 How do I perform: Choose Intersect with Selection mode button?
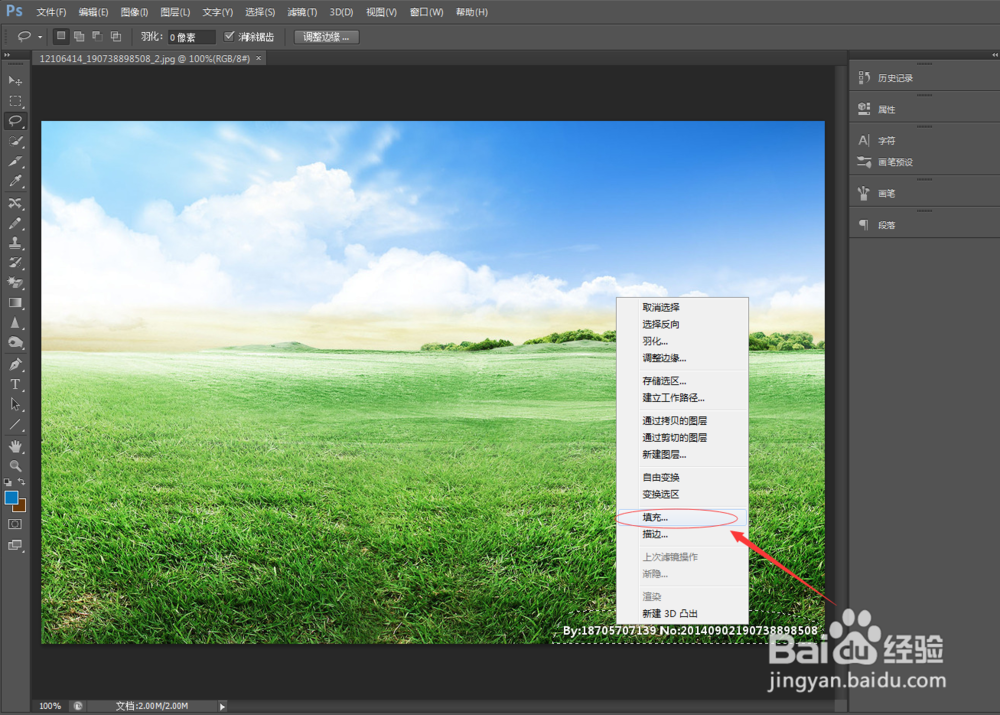(115, 36)
